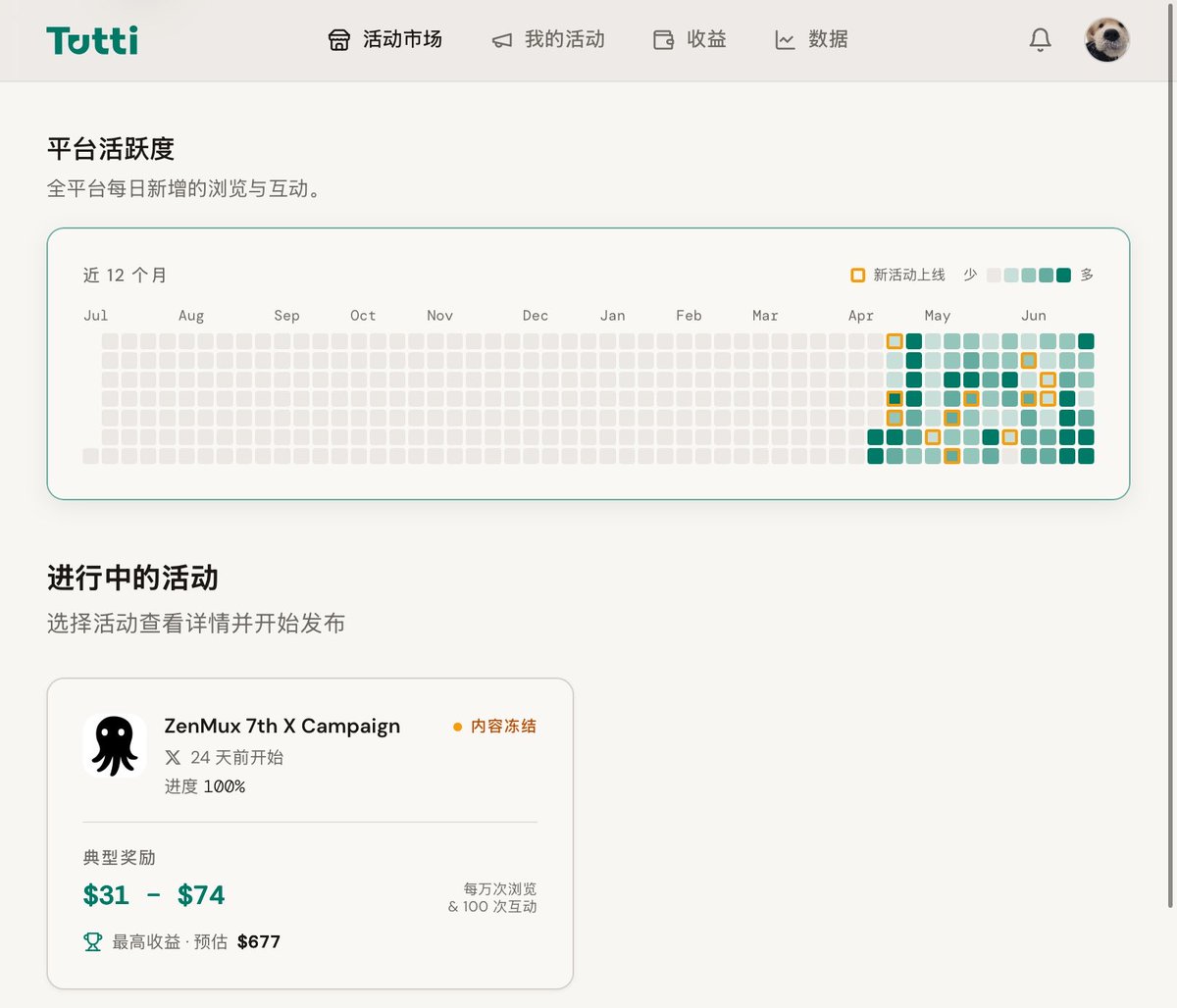Click the lightest grey legend swatch
The width and height of the screenshot is (1177, 1008).
coord(994,276)
